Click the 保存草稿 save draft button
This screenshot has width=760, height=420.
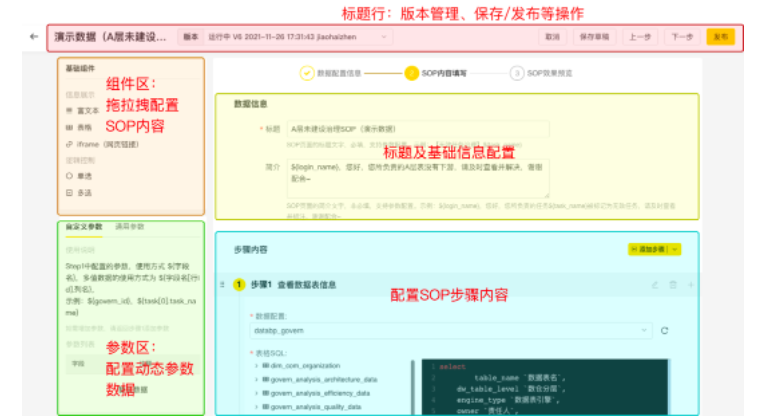pyautogui.click(x=594, y=37)
